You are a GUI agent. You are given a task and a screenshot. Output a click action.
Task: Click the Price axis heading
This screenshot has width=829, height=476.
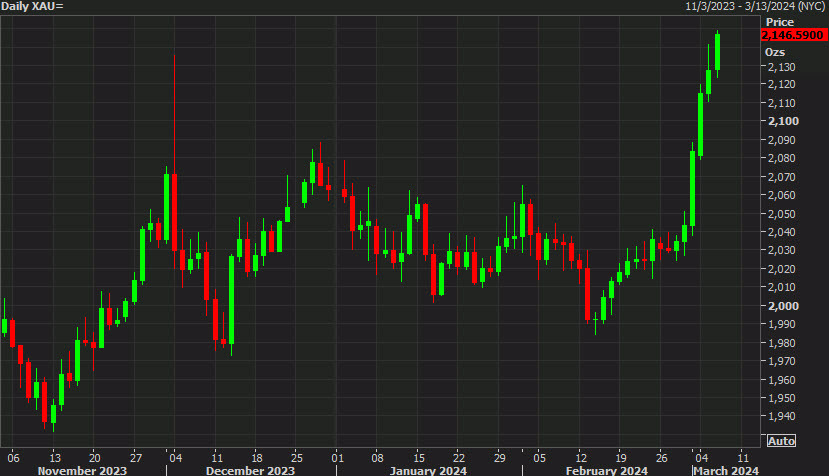(x=780, y=22)
